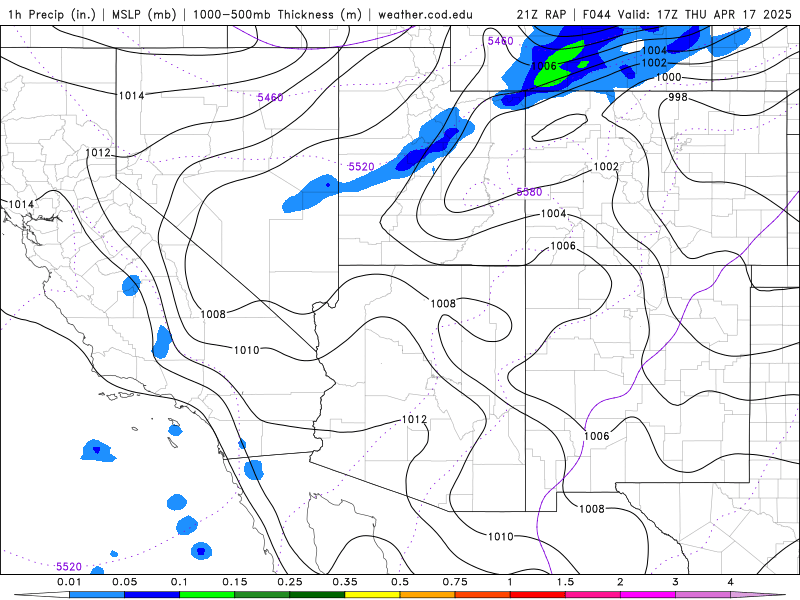
Task: Click the '1h Precip (in.)' title text
Action: [x=52, y=14]
